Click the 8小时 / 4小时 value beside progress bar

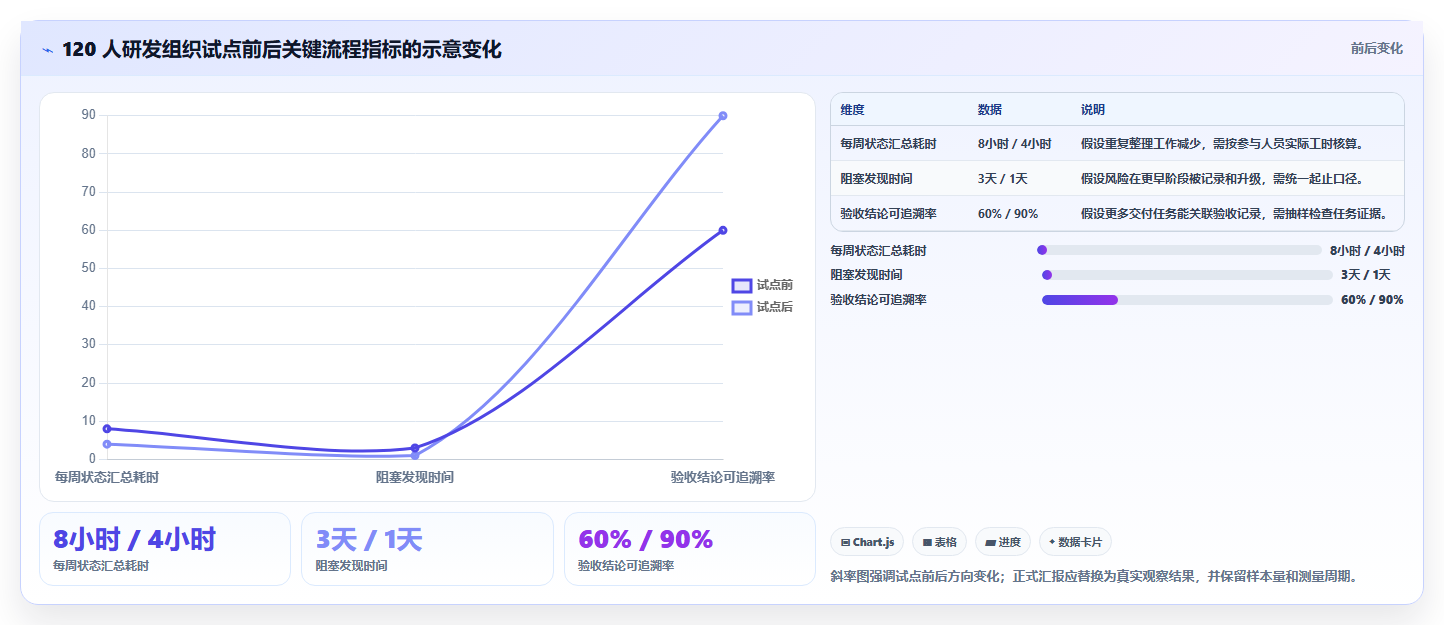pyautogui.click(x=1367, y=251)
